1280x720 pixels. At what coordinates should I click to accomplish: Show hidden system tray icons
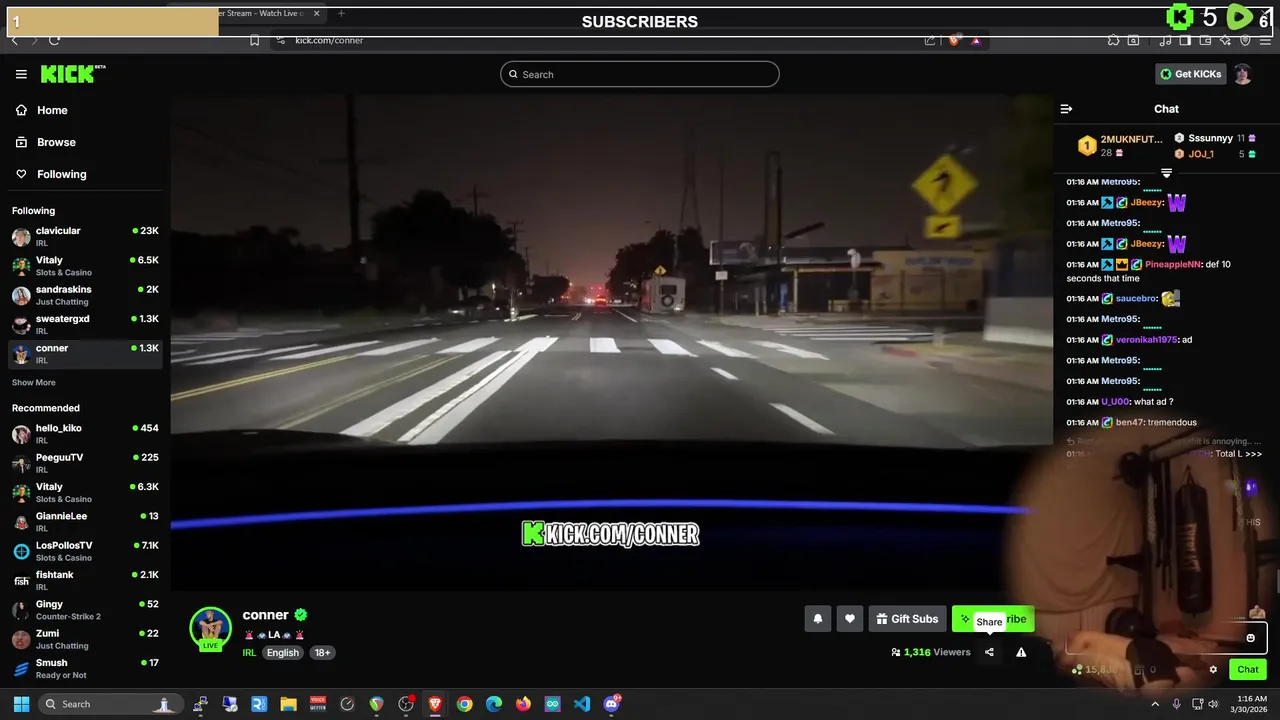1155,704
